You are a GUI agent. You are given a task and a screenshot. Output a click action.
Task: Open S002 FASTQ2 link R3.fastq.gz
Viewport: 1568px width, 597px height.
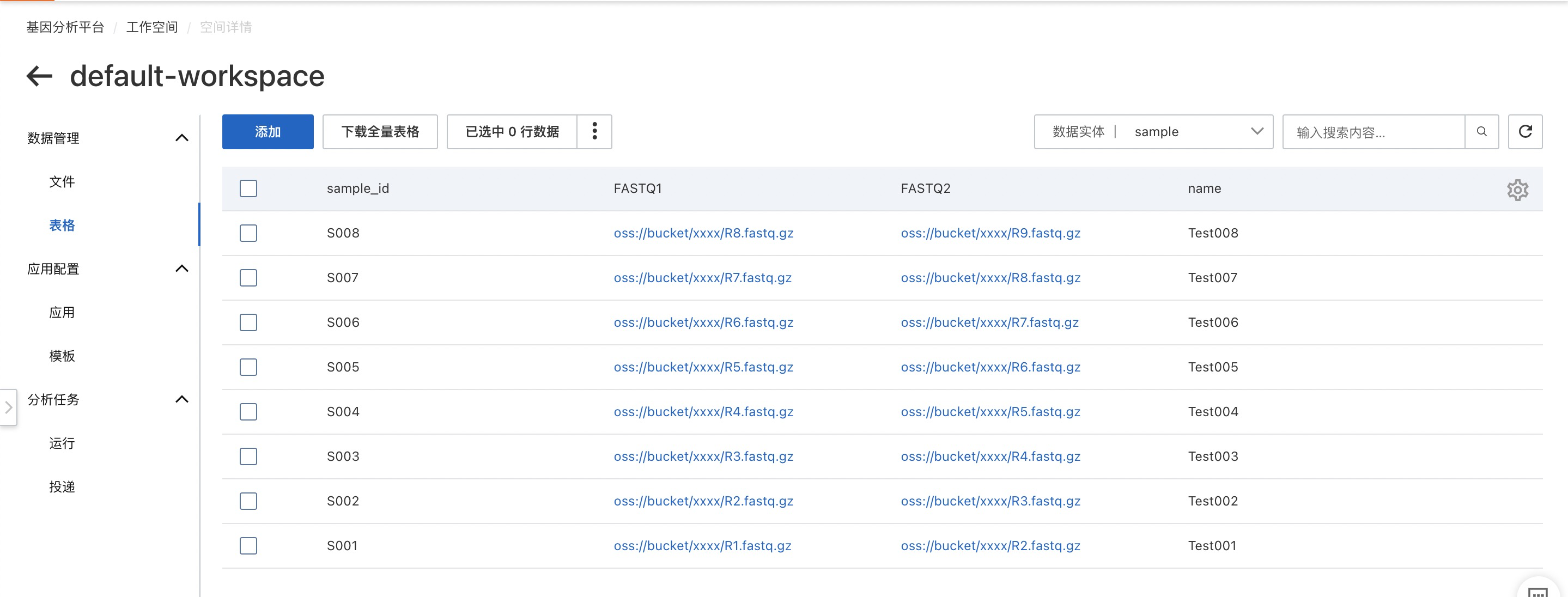990,501
